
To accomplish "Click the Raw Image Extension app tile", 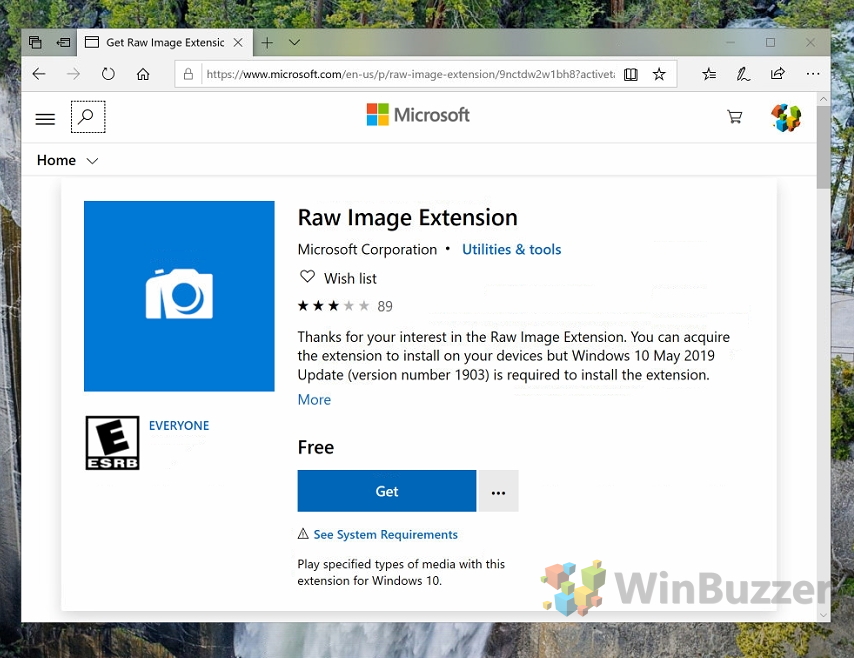I will [x=179, y=296].
